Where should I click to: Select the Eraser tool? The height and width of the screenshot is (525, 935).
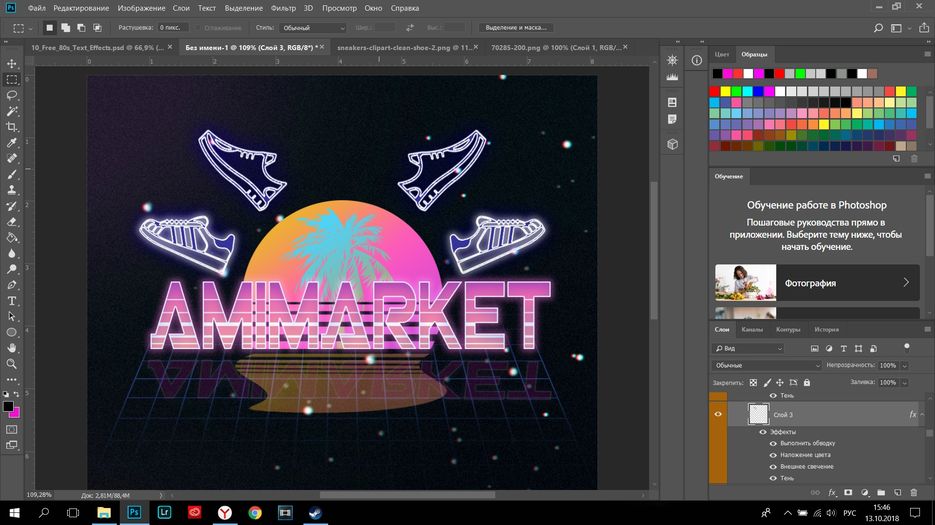(11, 222)
